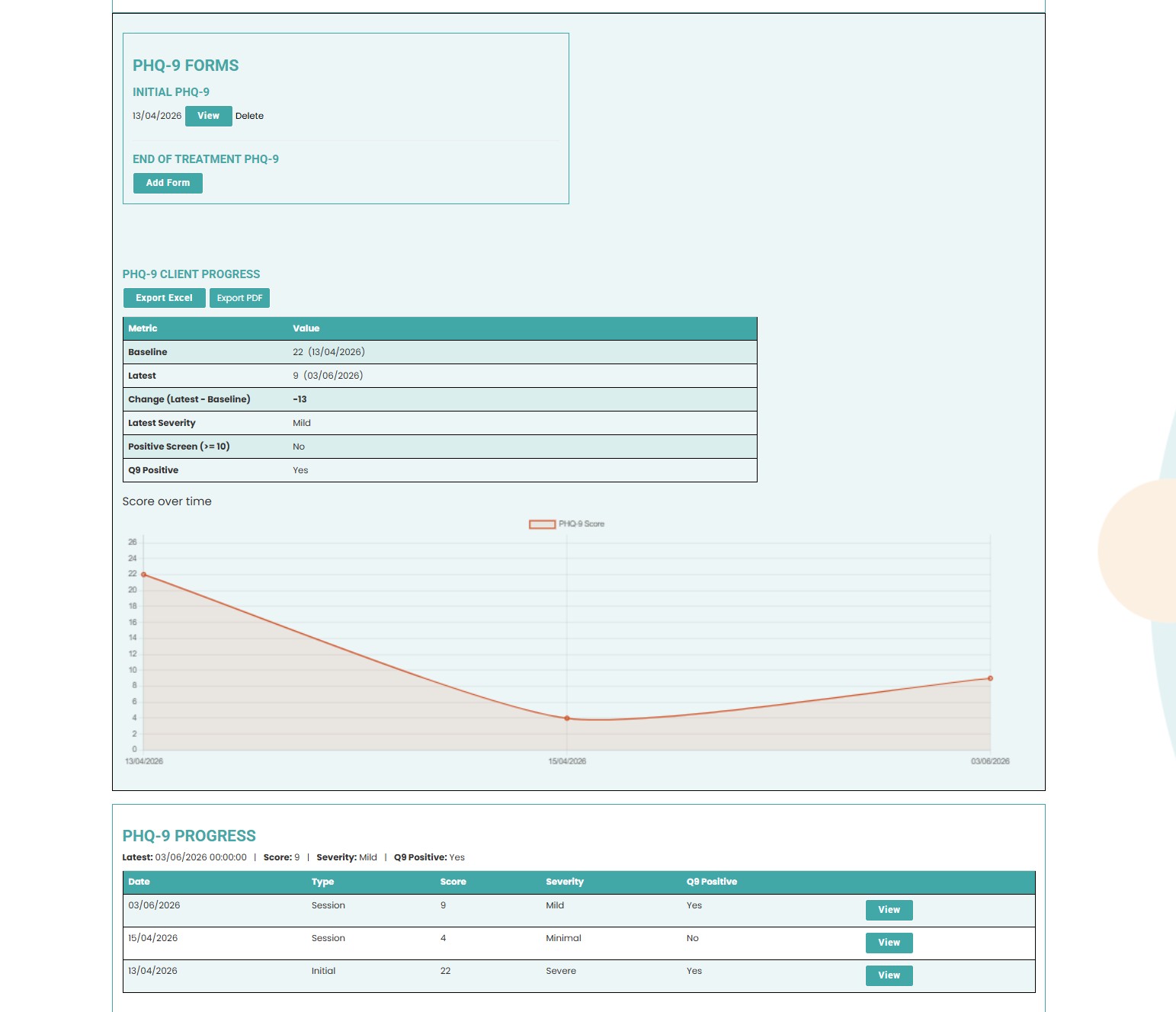Viewport: 1176px width, 1012px height.
Task: Click the score 4 cell in progress table
Action: click(443, 938)
